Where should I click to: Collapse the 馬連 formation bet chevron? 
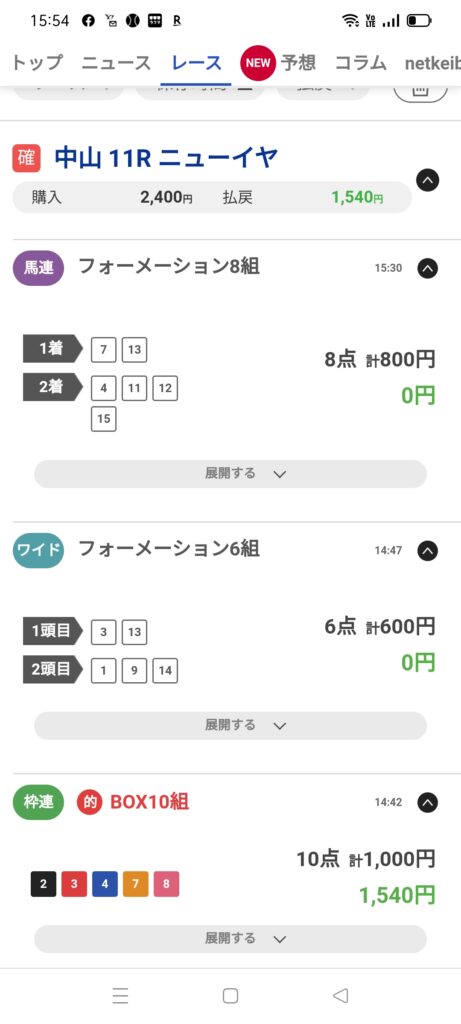pyautogui.click(x=428, y=268)
